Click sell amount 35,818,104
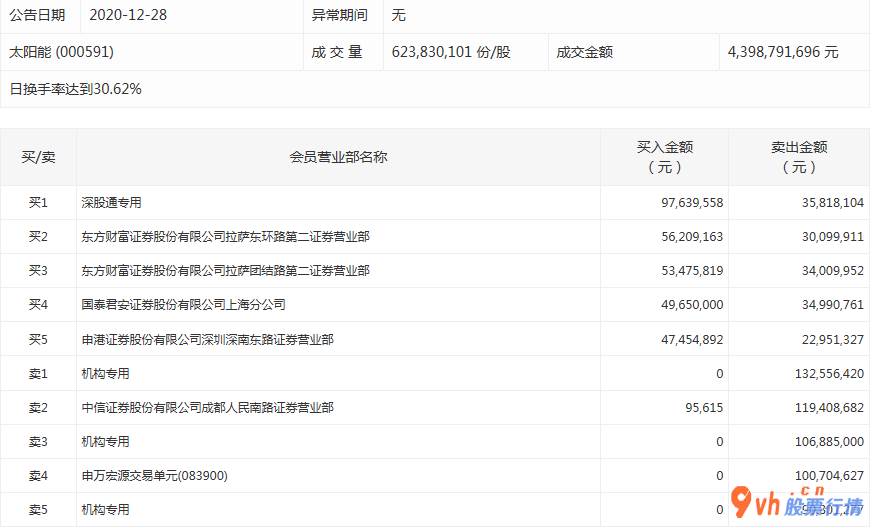Viewport: 873px width, 528px height. (x=833, y=203)
